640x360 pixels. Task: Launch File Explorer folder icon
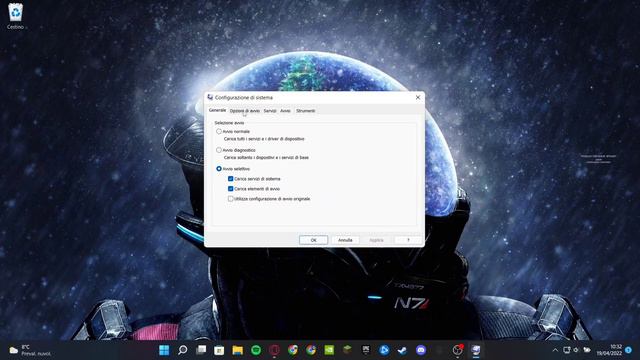238,350
